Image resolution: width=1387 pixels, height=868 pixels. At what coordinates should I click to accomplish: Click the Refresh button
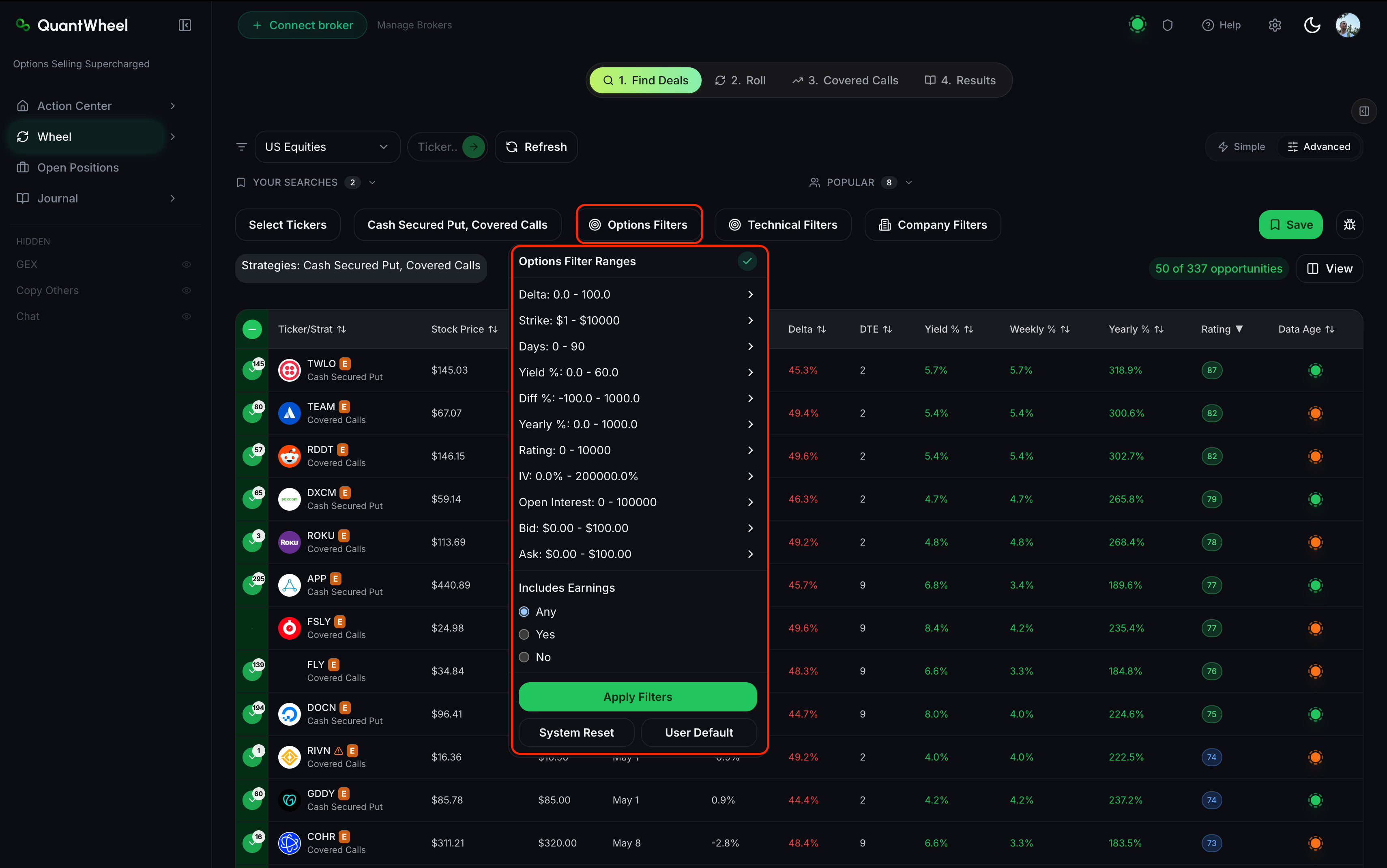click(536, 147)
